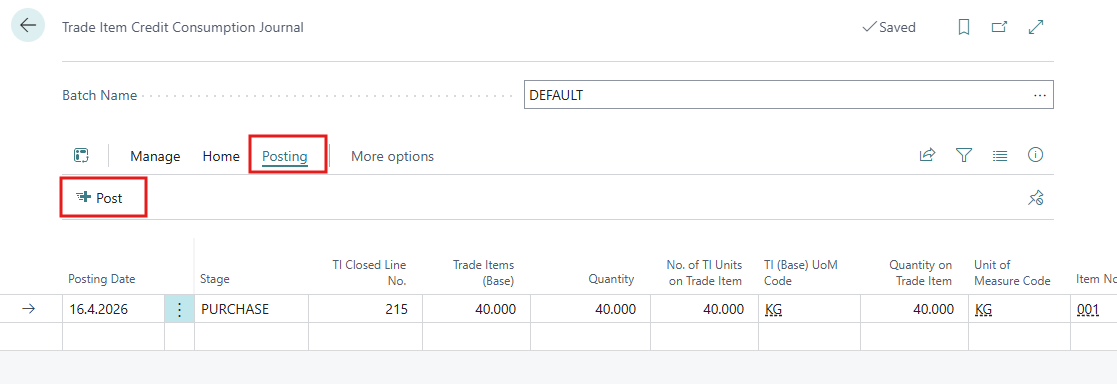Click the Trade Items (Base) column header
This screenshot has height=384, width=1117.
point(484,273)
